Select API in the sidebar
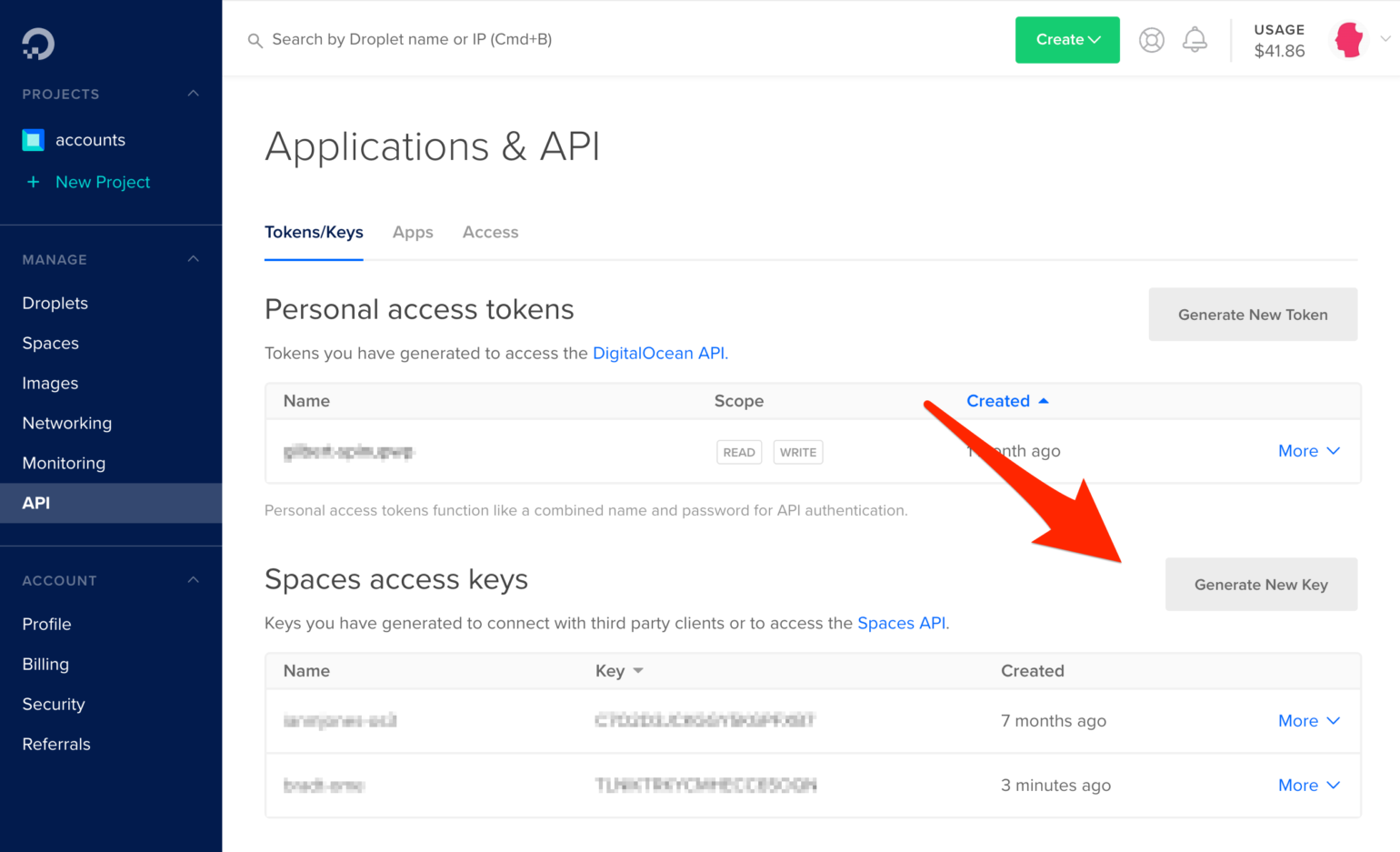Screen dimensions: 1400x852 (x=111, y=503)
